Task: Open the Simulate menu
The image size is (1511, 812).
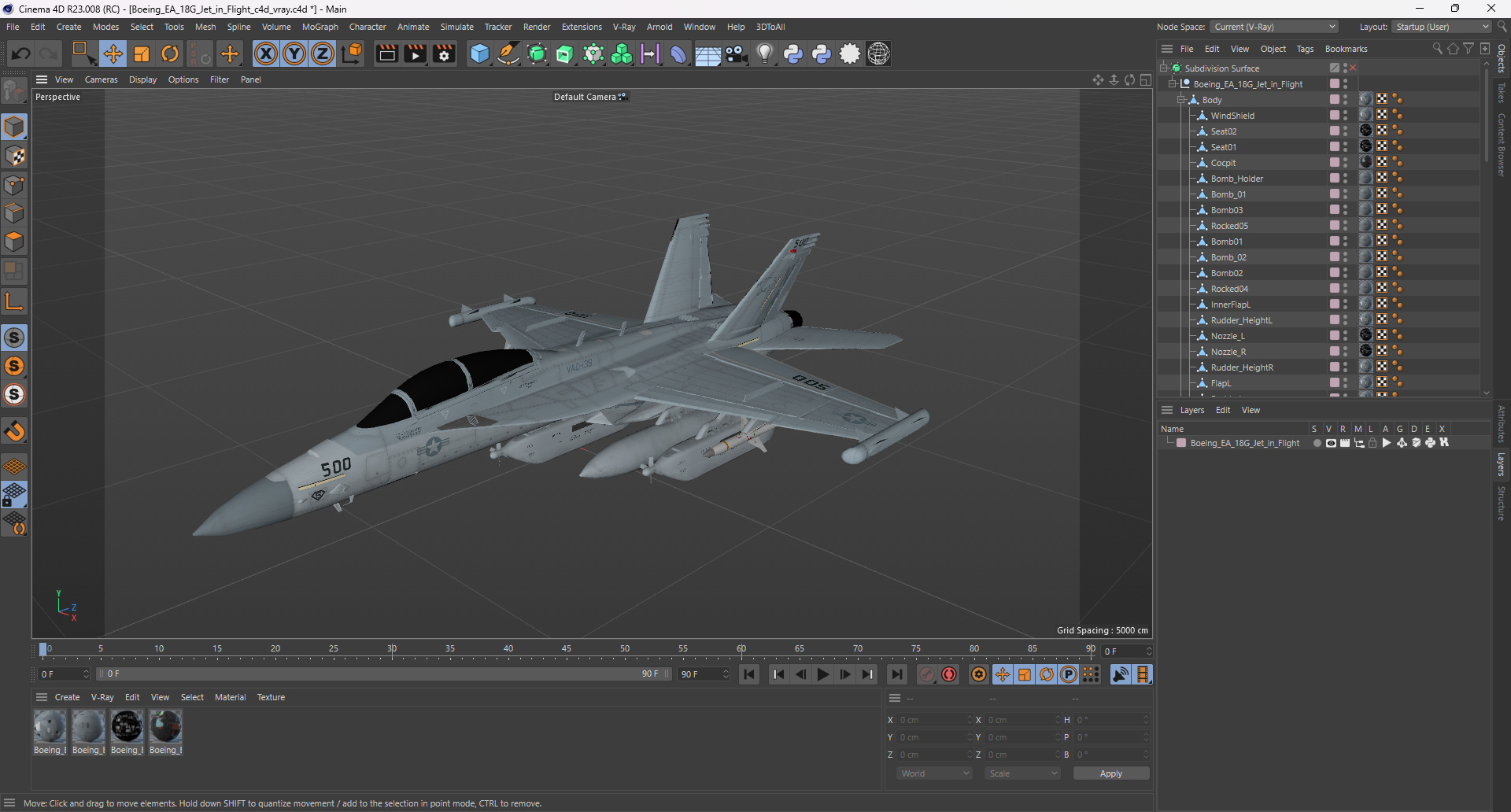Action: tap(457, 27)
